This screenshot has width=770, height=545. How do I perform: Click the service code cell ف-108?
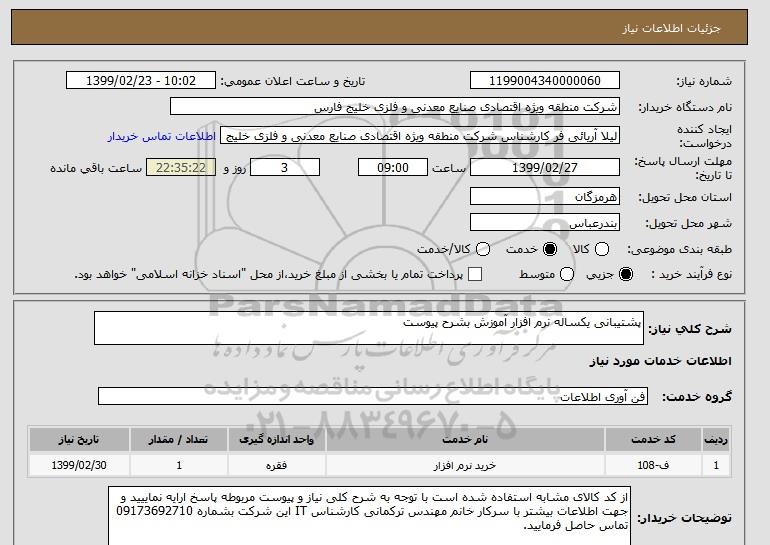(653, 465)
